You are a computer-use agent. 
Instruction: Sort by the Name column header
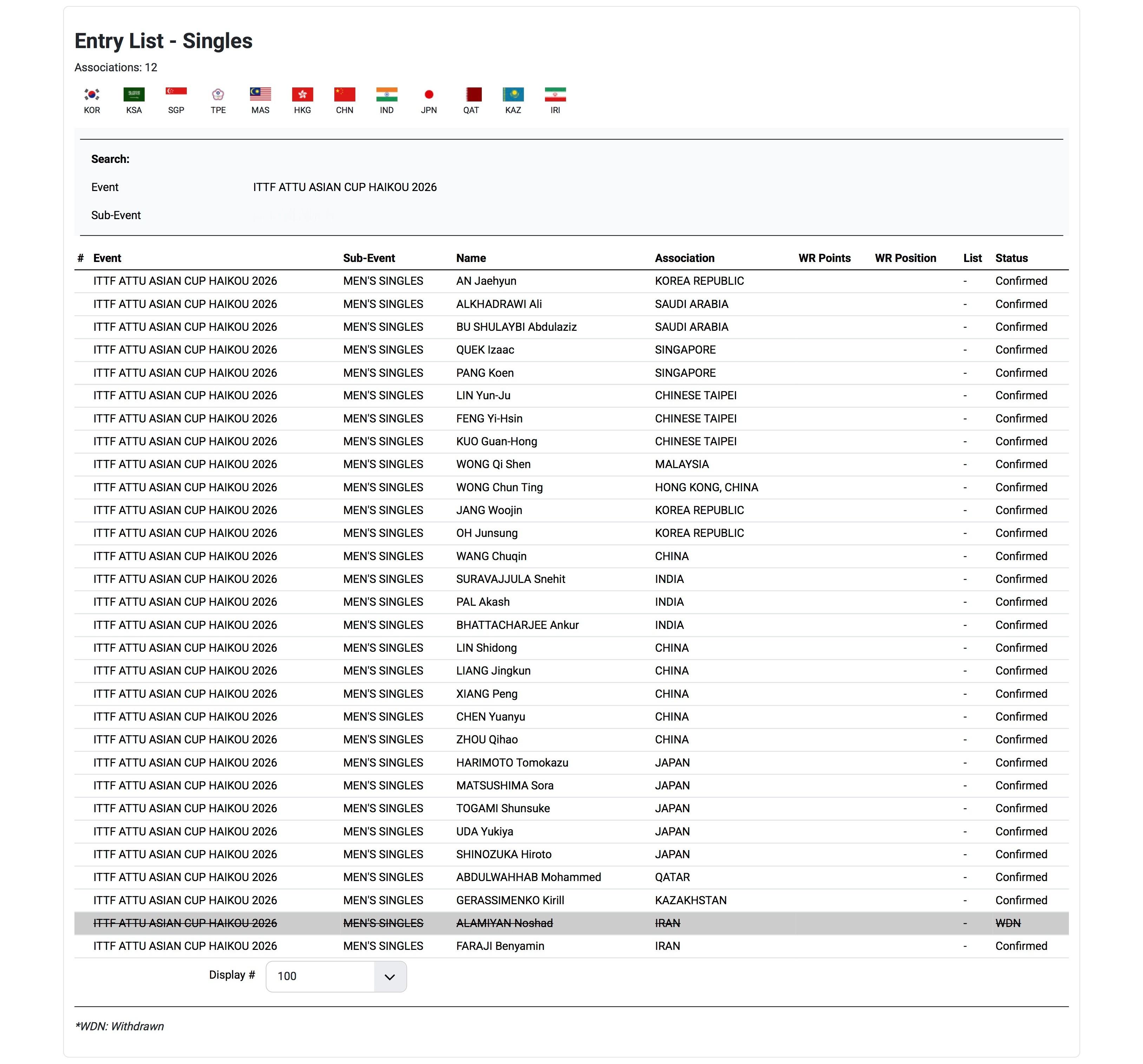point(471,258)
